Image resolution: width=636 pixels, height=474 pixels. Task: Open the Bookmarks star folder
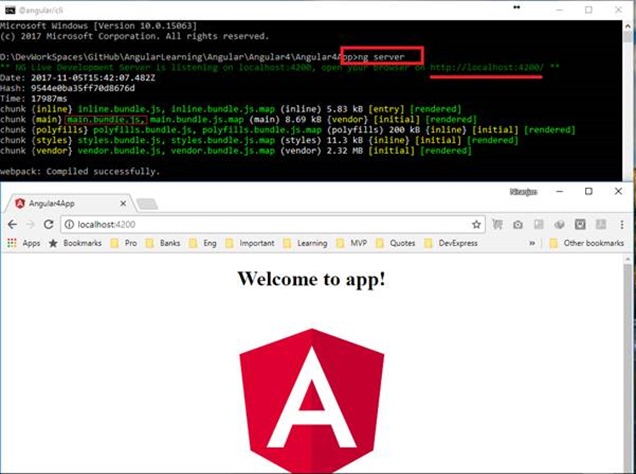point(75,243)
